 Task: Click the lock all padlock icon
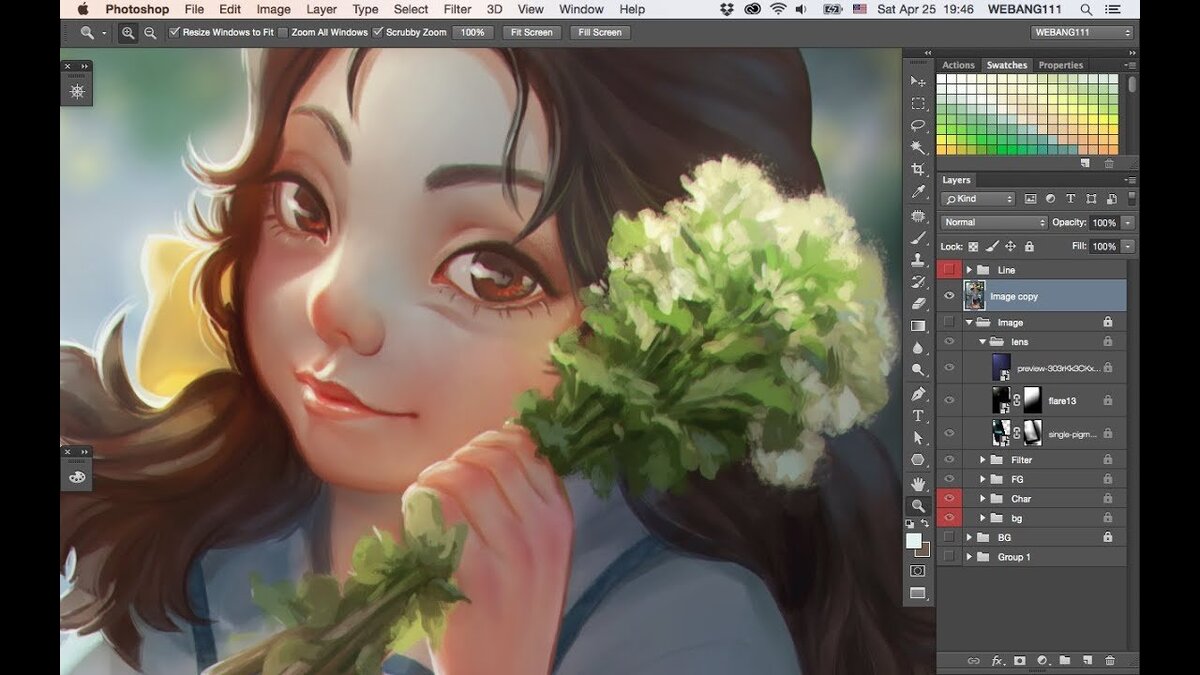(x=1029, y=246)
